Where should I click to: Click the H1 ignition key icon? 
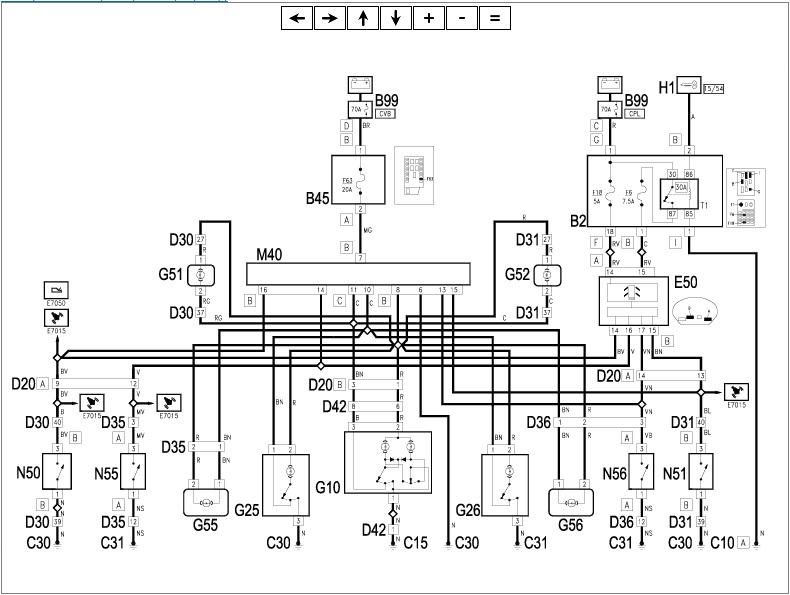(x=689, y=85)
